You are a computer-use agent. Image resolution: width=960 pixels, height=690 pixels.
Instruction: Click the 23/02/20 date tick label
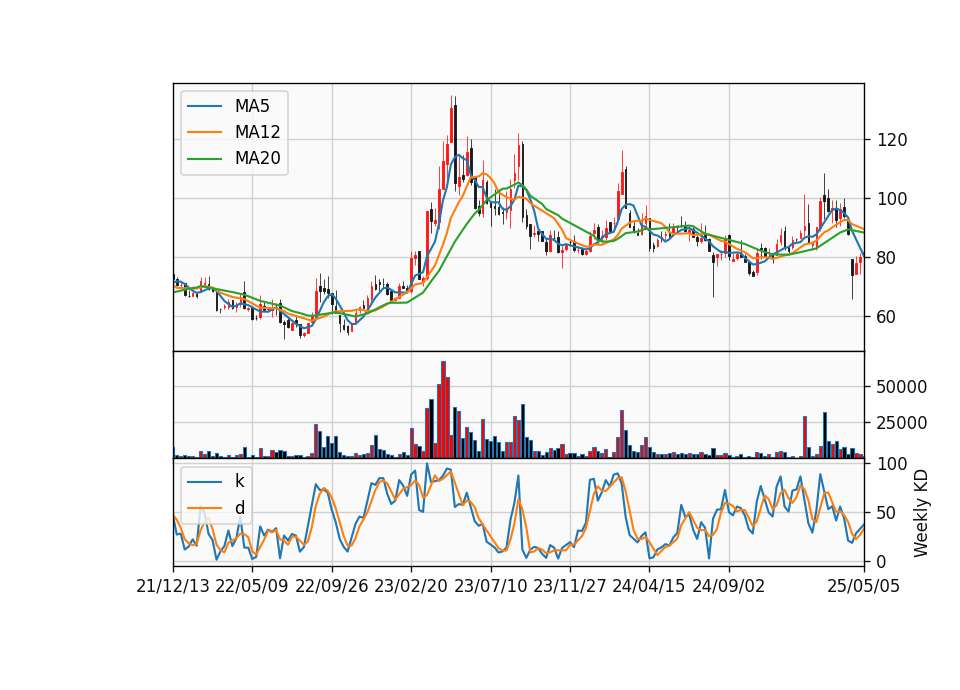pos(411,586)
